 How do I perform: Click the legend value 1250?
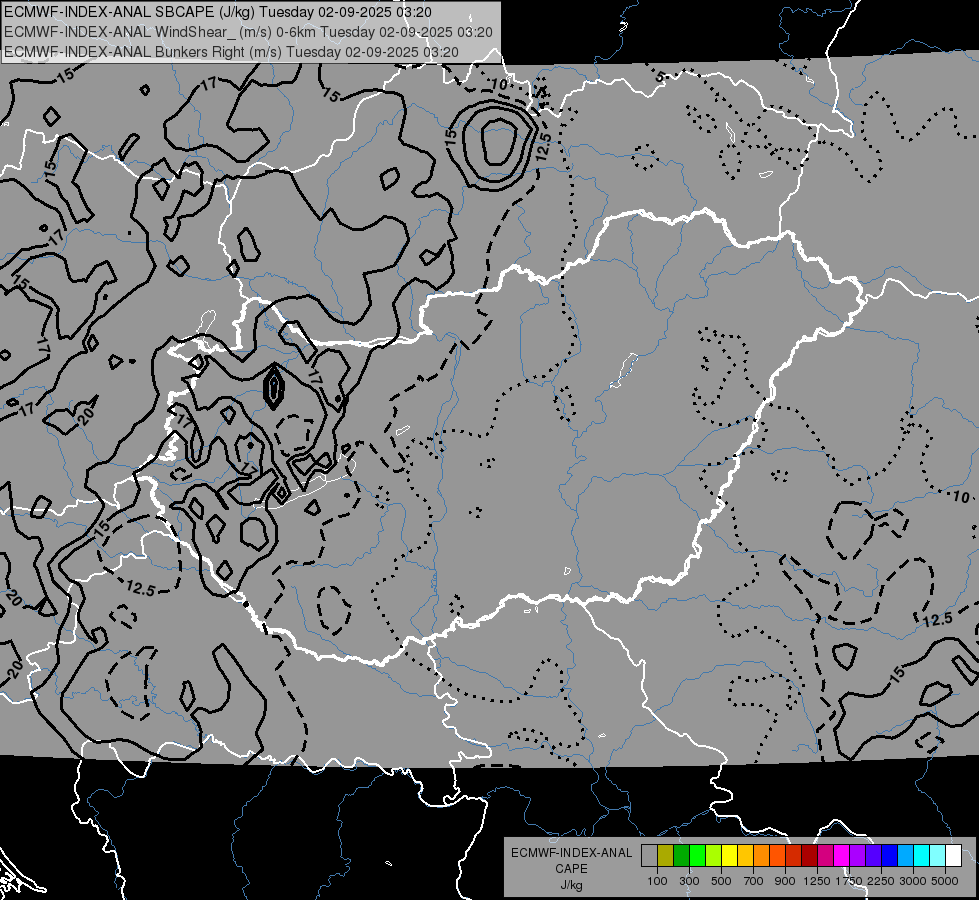tap(817, 881)
